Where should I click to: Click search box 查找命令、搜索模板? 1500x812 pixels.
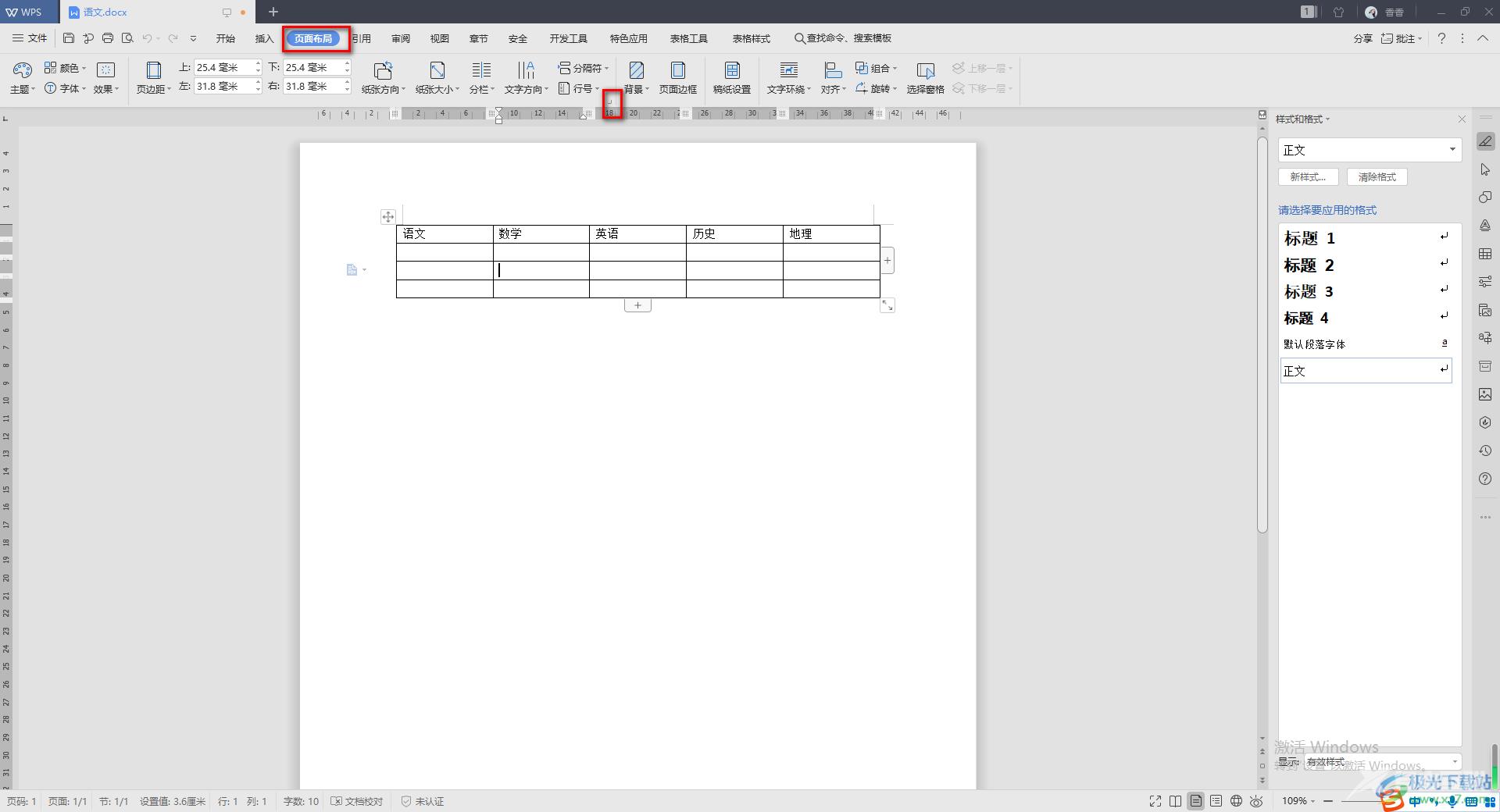(843, 38)
